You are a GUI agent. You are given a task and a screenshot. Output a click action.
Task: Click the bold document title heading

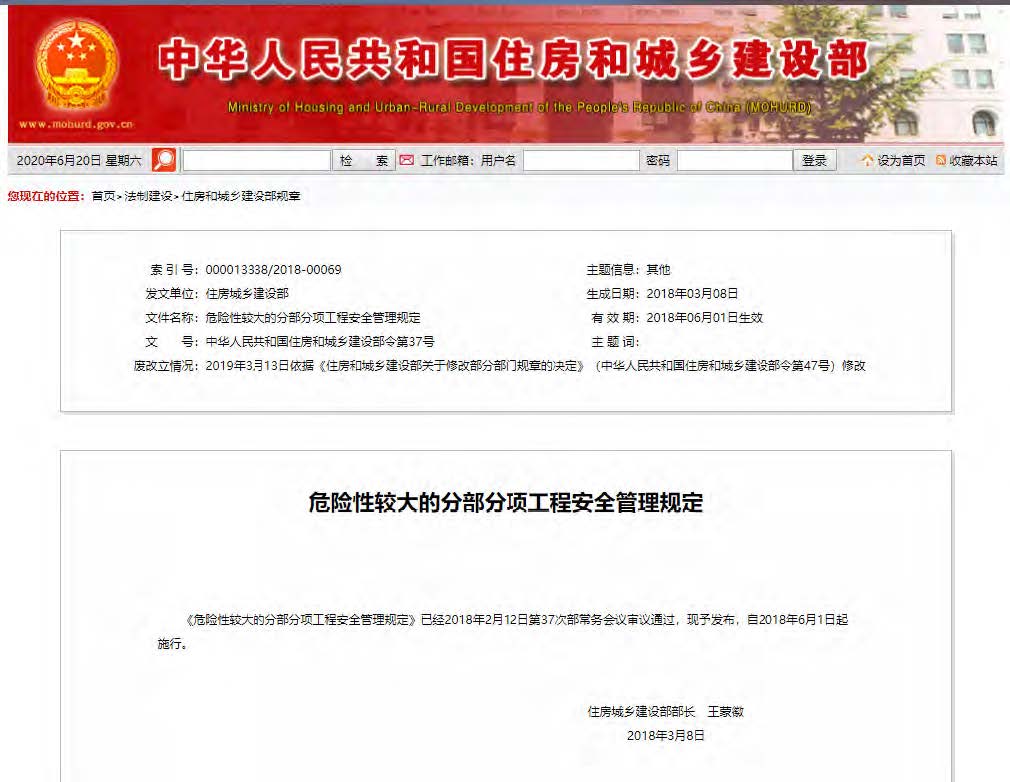(506, 502)
